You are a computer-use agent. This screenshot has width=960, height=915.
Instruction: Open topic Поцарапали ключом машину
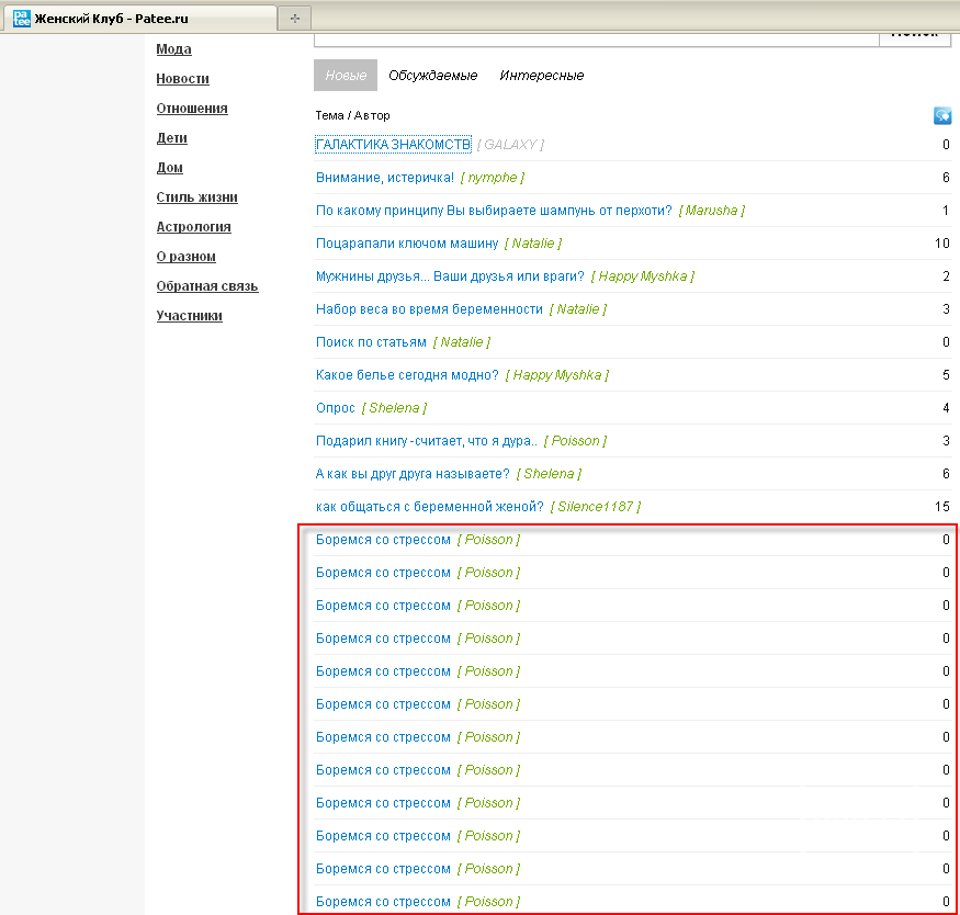(x=406, y=243)
